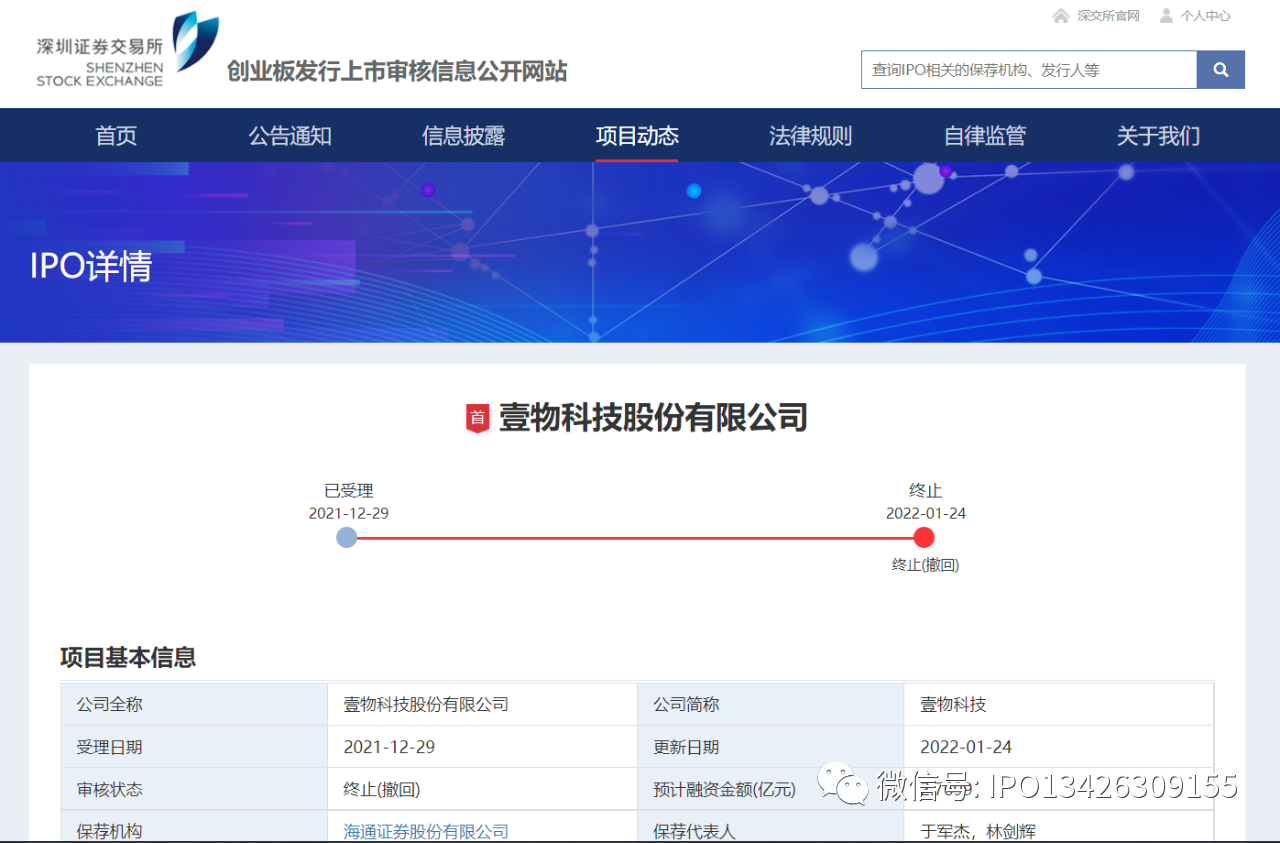Open the 关于我们 menu item
The height and width of the screenshot is (843, 1280).
click(x=1158, y=136)
